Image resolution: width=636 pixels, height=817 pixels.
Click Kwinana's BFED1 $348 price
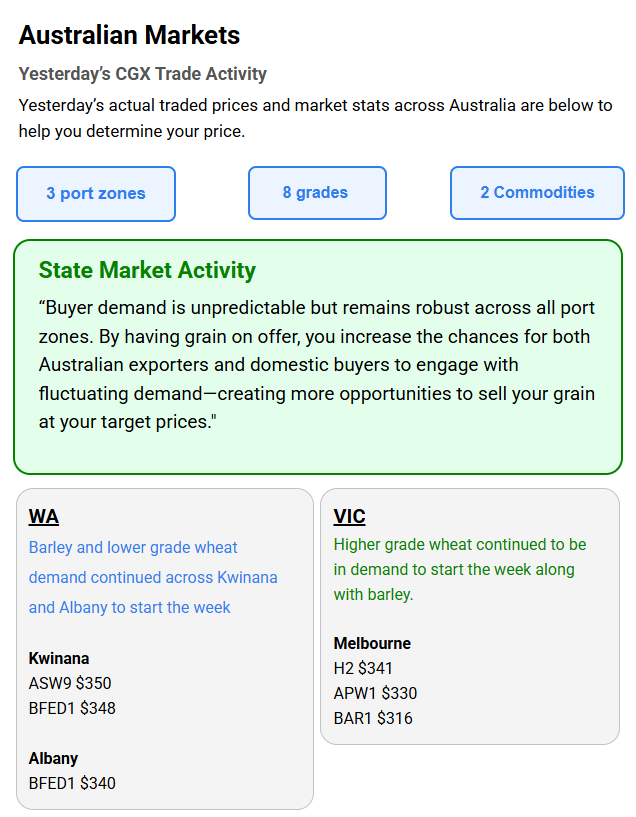click(72, 708)
